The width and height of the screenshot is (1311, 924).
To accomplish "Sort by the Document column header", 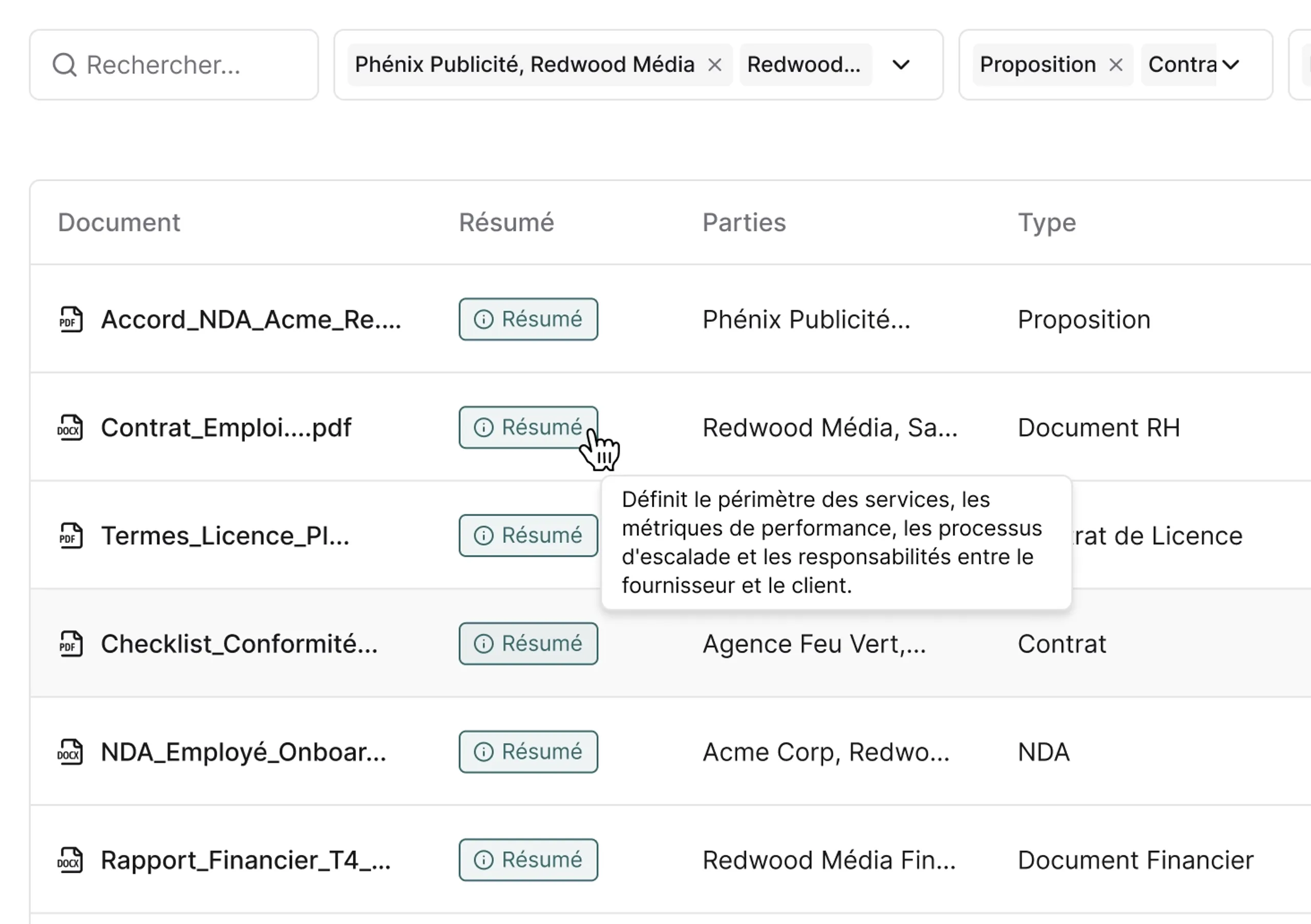I will (119, 223).
